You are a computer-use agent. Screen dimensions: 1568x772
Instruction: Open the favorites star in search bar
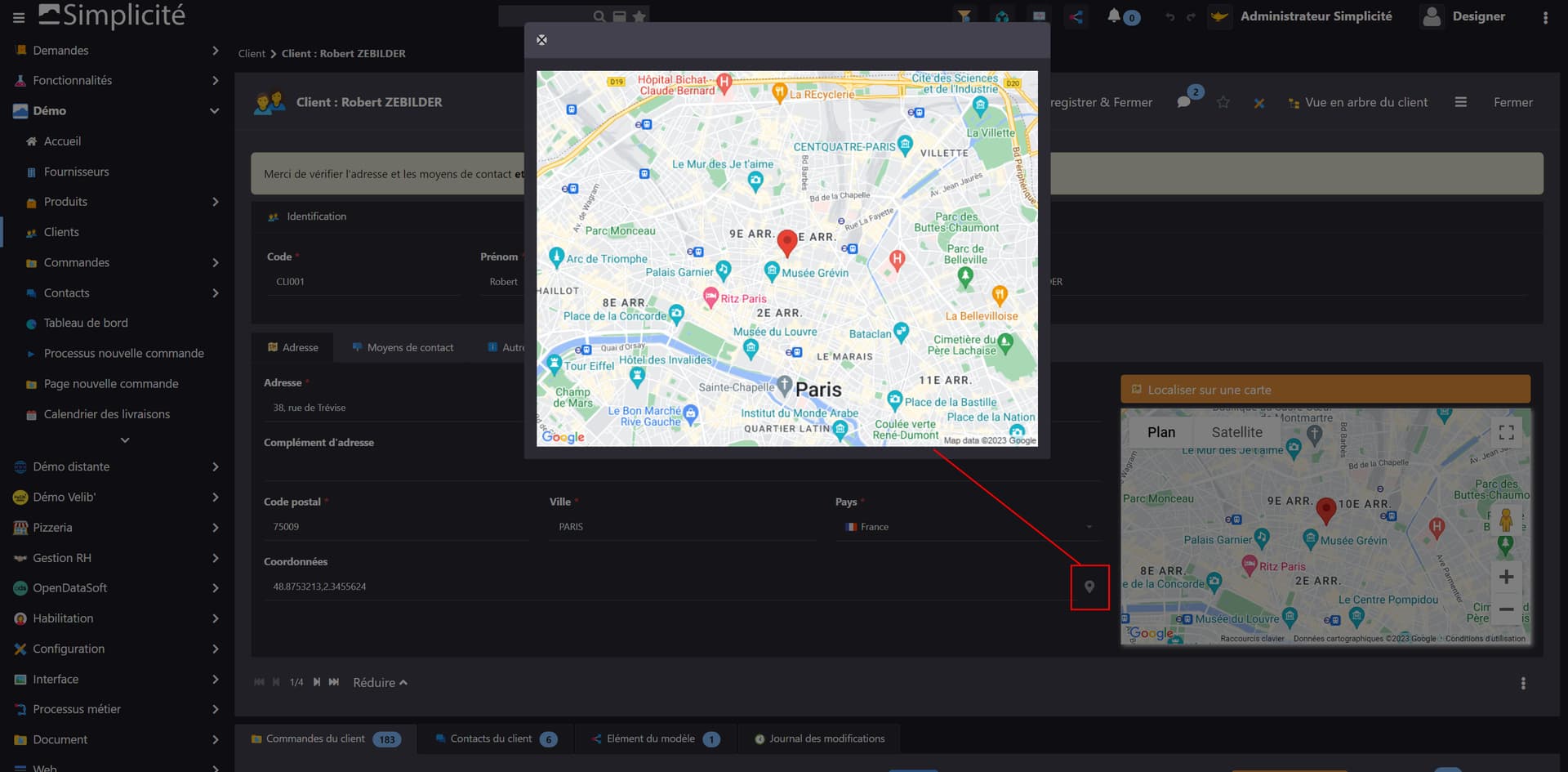[639, 16]
